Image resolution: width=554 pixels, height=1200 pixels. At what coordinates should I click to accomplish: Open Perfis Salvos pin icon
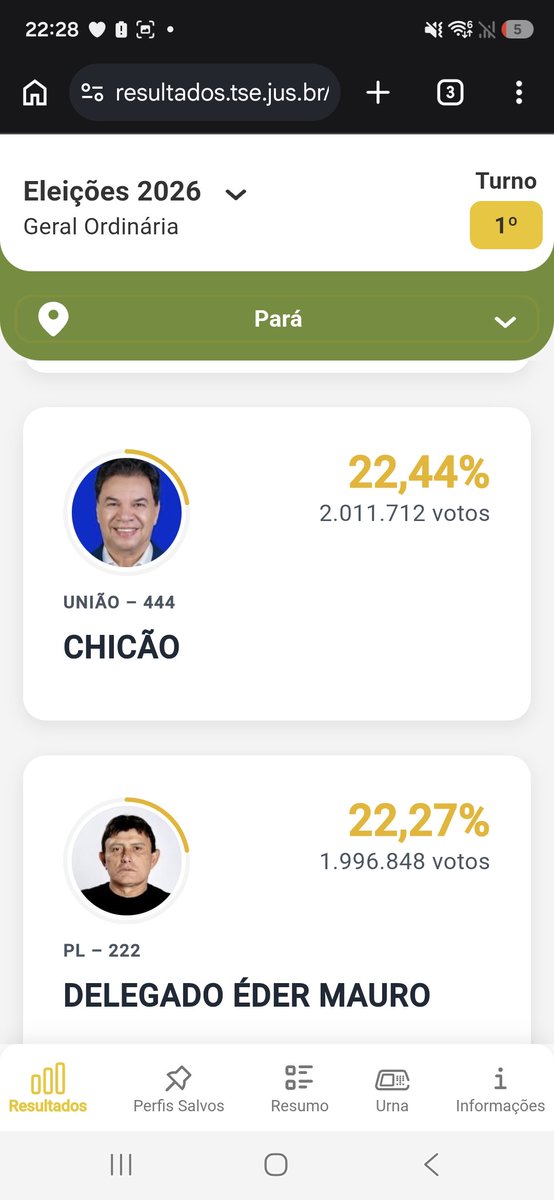178,1079
